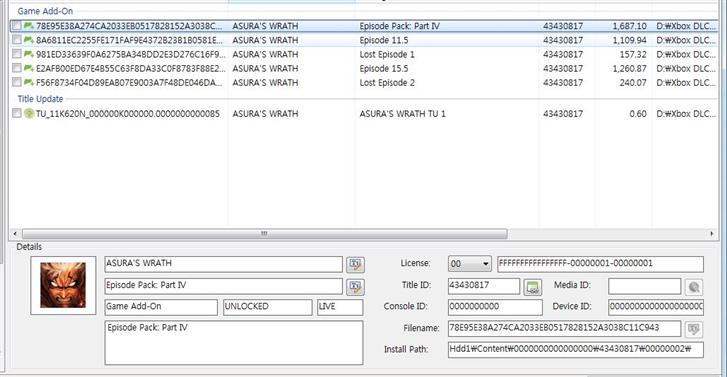The image size is (727, 377).
Task: Click the add-on icon of file F56F8734F04D89...
Action: coord(29,83)
